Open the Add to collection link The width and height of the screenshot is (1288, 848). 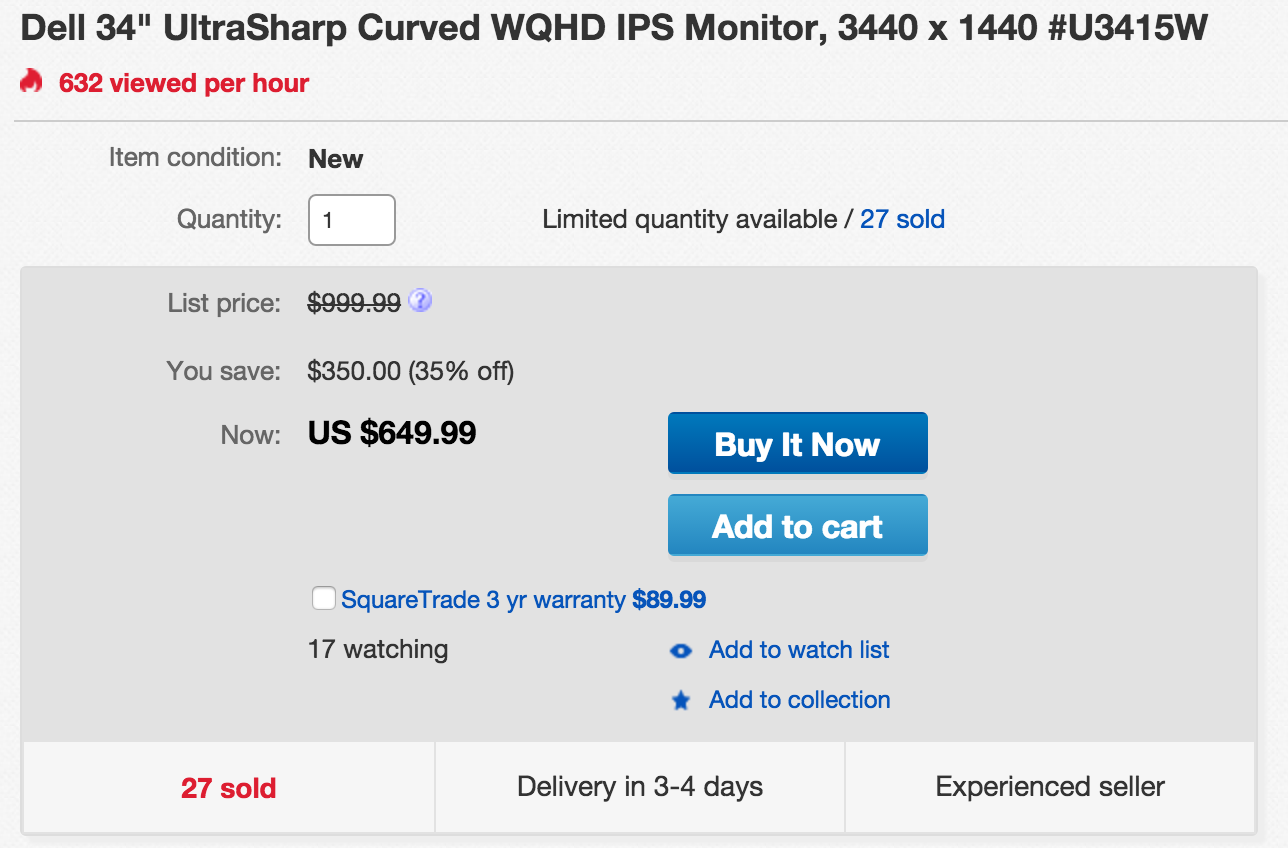(800, 699)
